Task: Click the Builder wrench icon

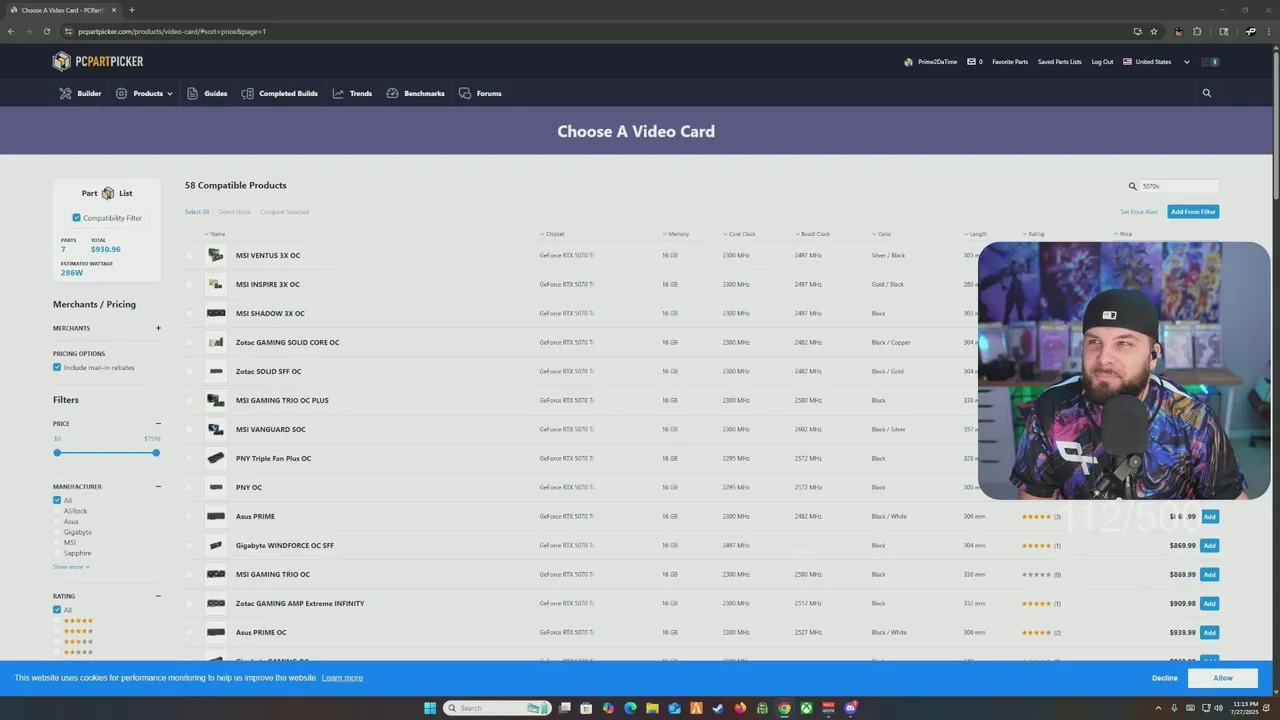Action: click(x=65, y=93)
